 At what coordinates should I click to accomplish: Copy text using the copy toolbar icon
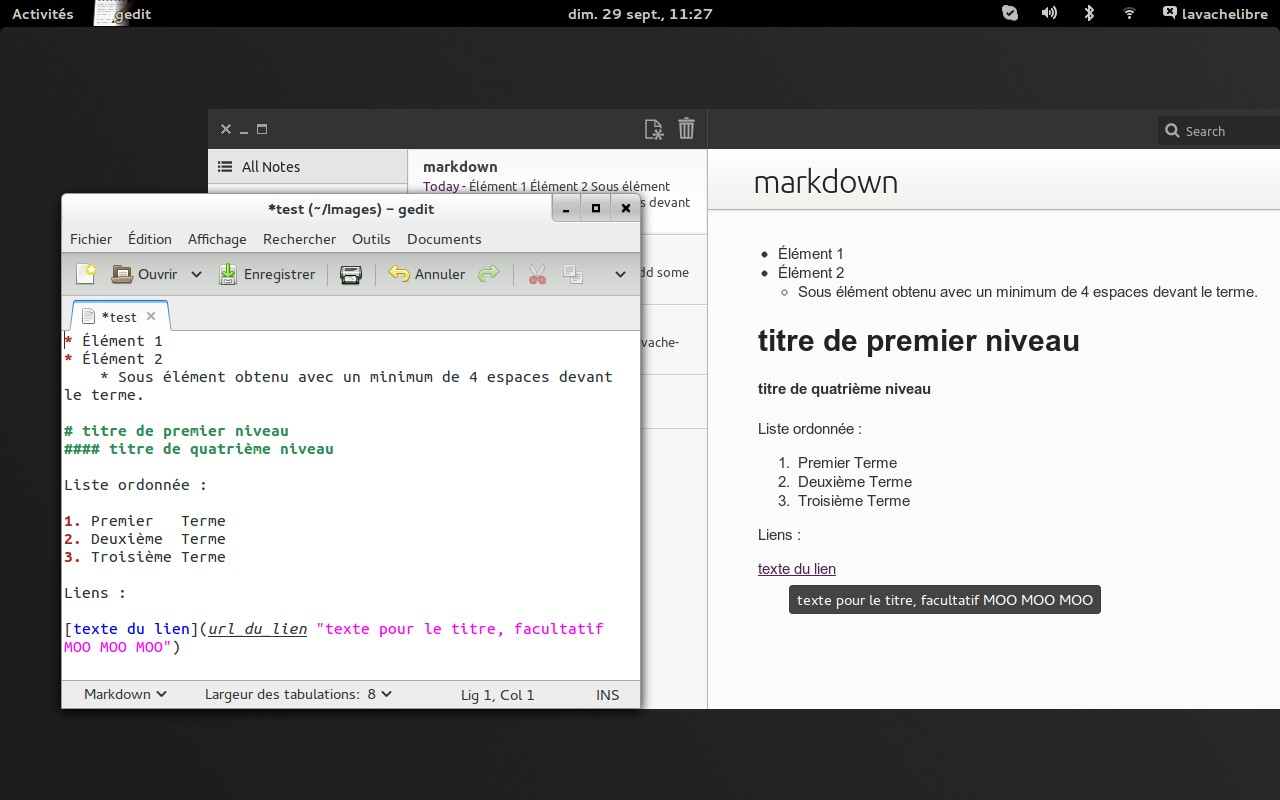click(574, 273)
